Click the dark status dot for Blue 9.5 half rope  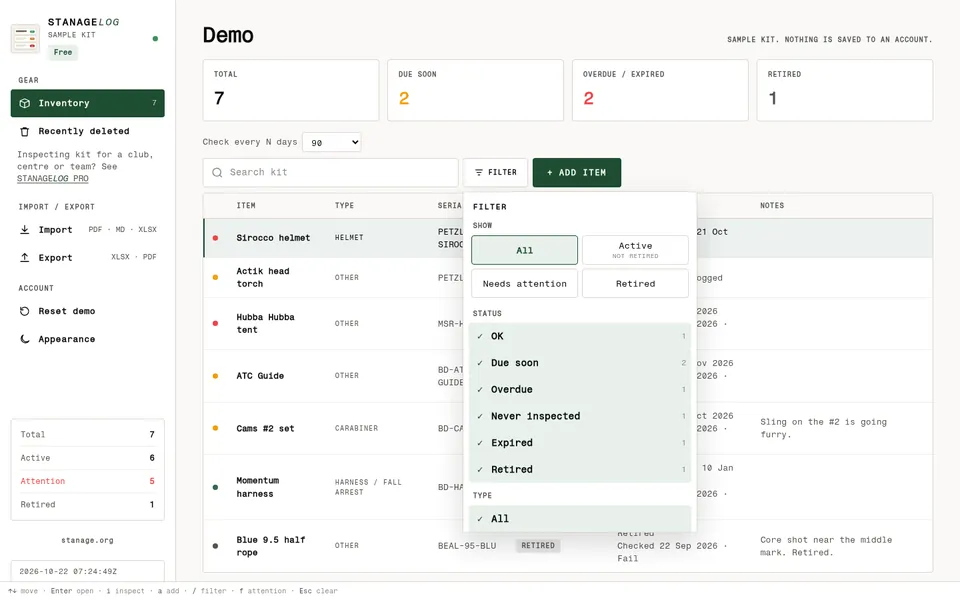point(216,546)
